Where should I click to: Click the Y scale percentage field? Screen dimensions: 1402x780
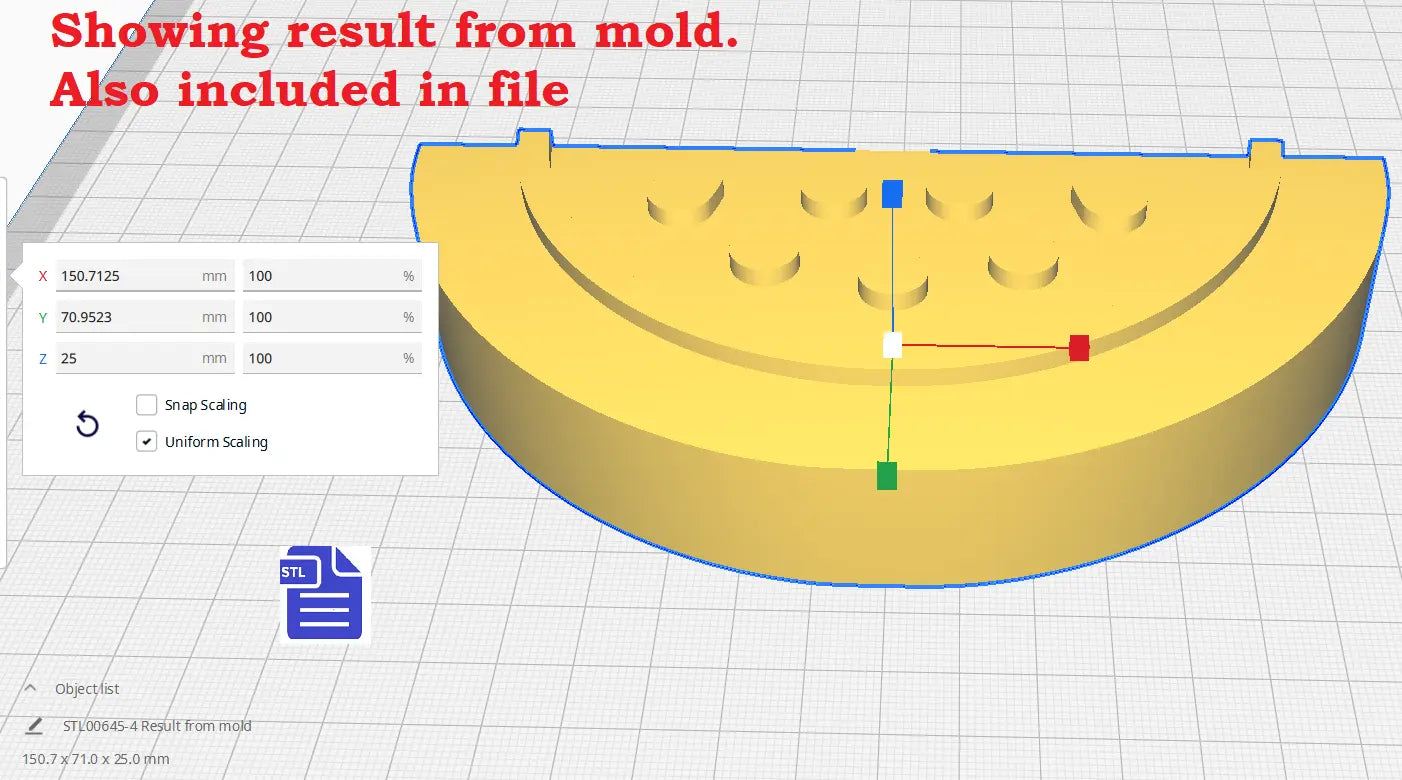coord(320,317)
